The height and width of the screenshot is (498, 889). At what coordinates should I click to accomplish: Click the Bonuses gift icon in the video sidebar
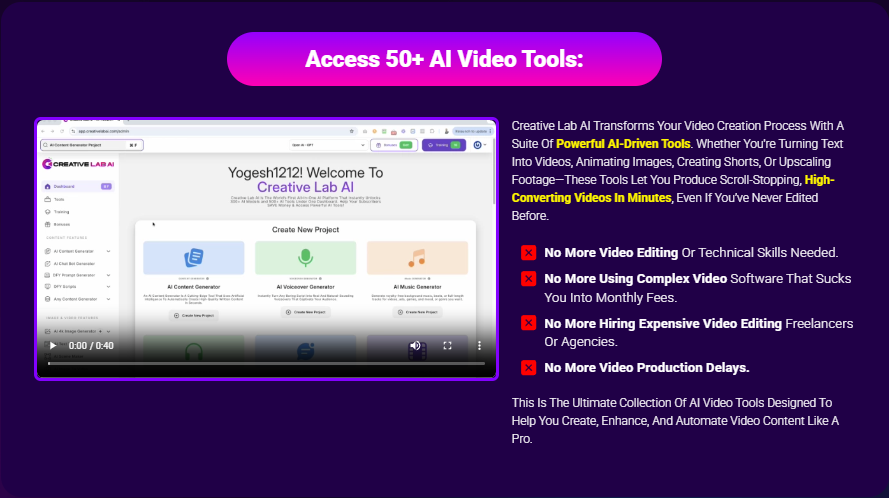coord(48,224)
